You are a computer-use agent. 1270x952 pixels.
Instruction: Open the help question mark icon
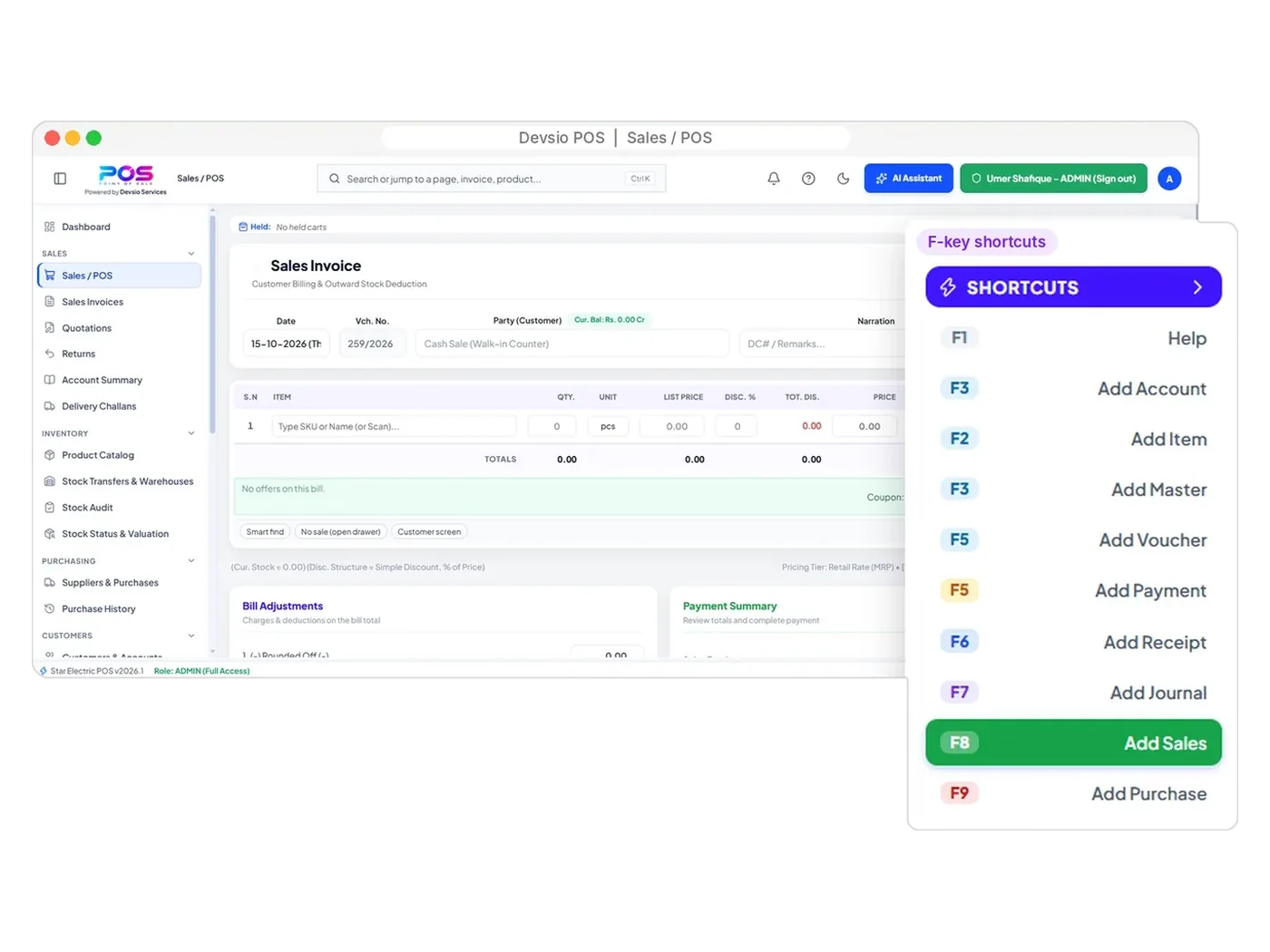pyautogui.click(x=808, y=179)
